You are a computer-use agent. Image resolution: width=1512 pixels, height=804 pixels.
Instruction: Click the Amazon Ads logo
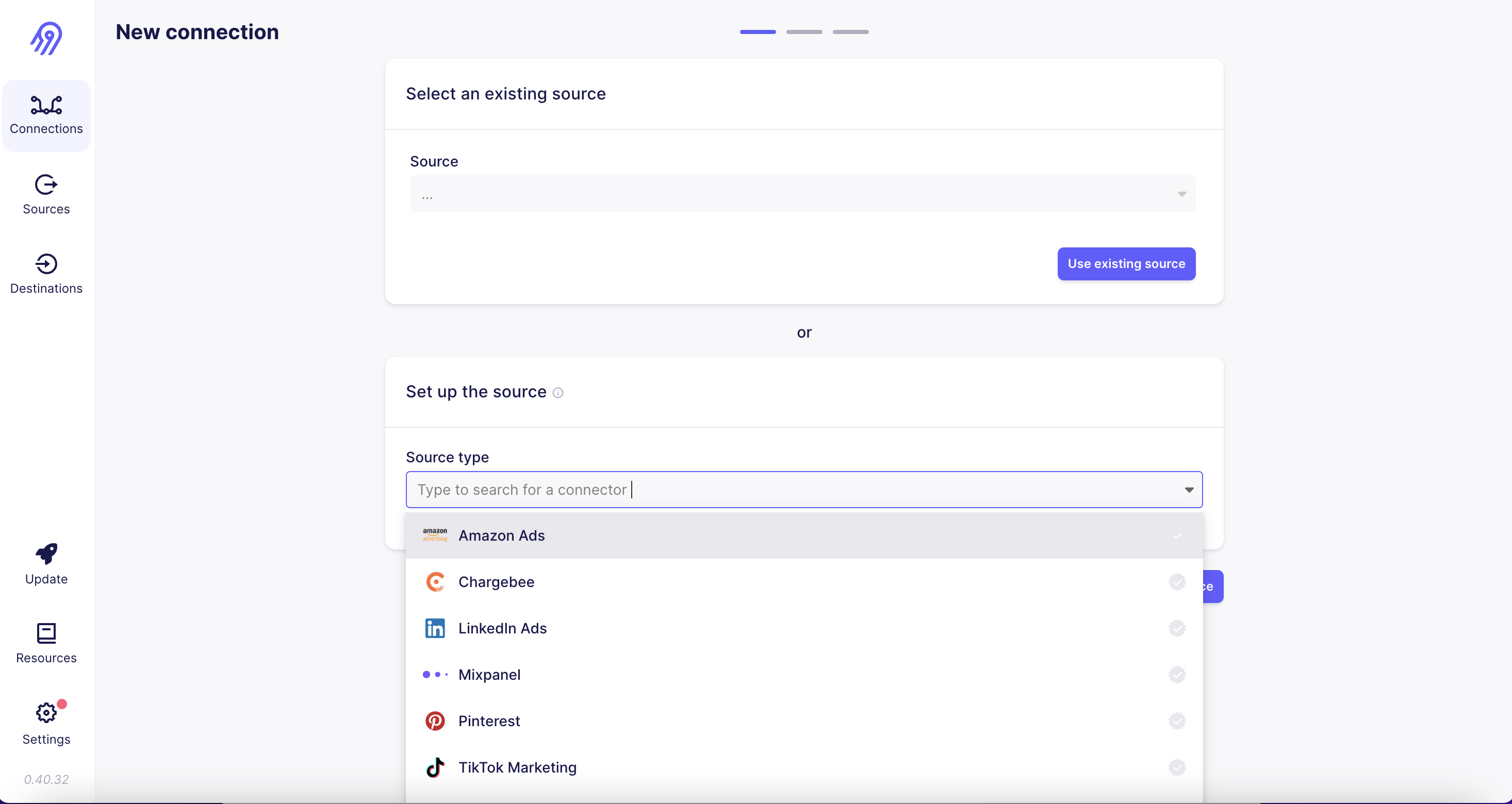(x=435, y=535)
